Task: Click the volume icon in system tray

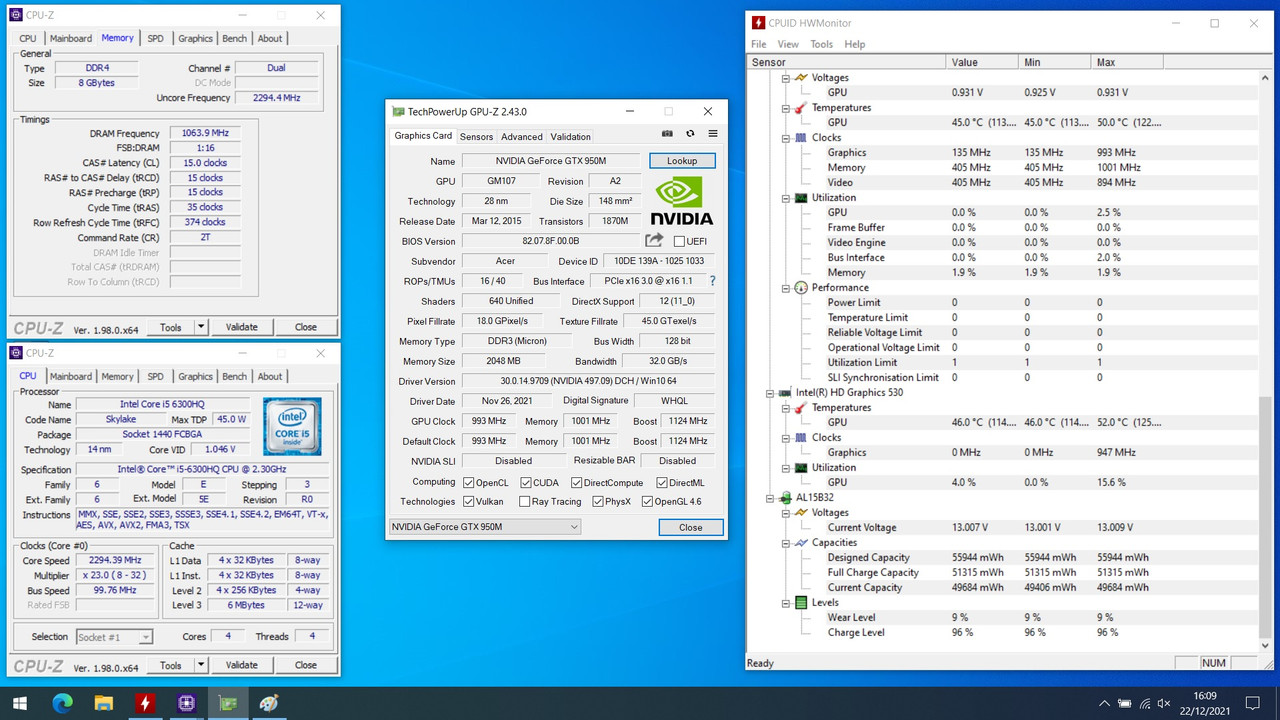Action: 1164,703
